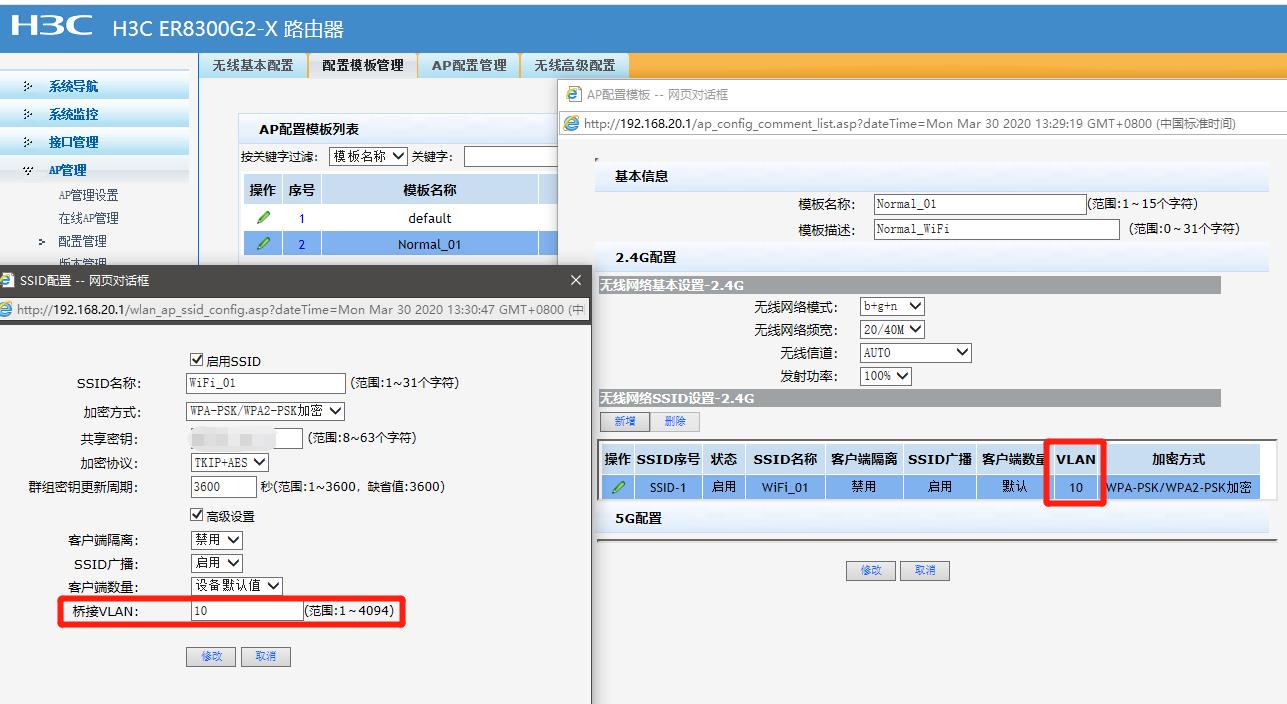Click the 共享密钥 input field
Image resolution: width=1287 pixels, height=704 pixels.
point(246,438)
